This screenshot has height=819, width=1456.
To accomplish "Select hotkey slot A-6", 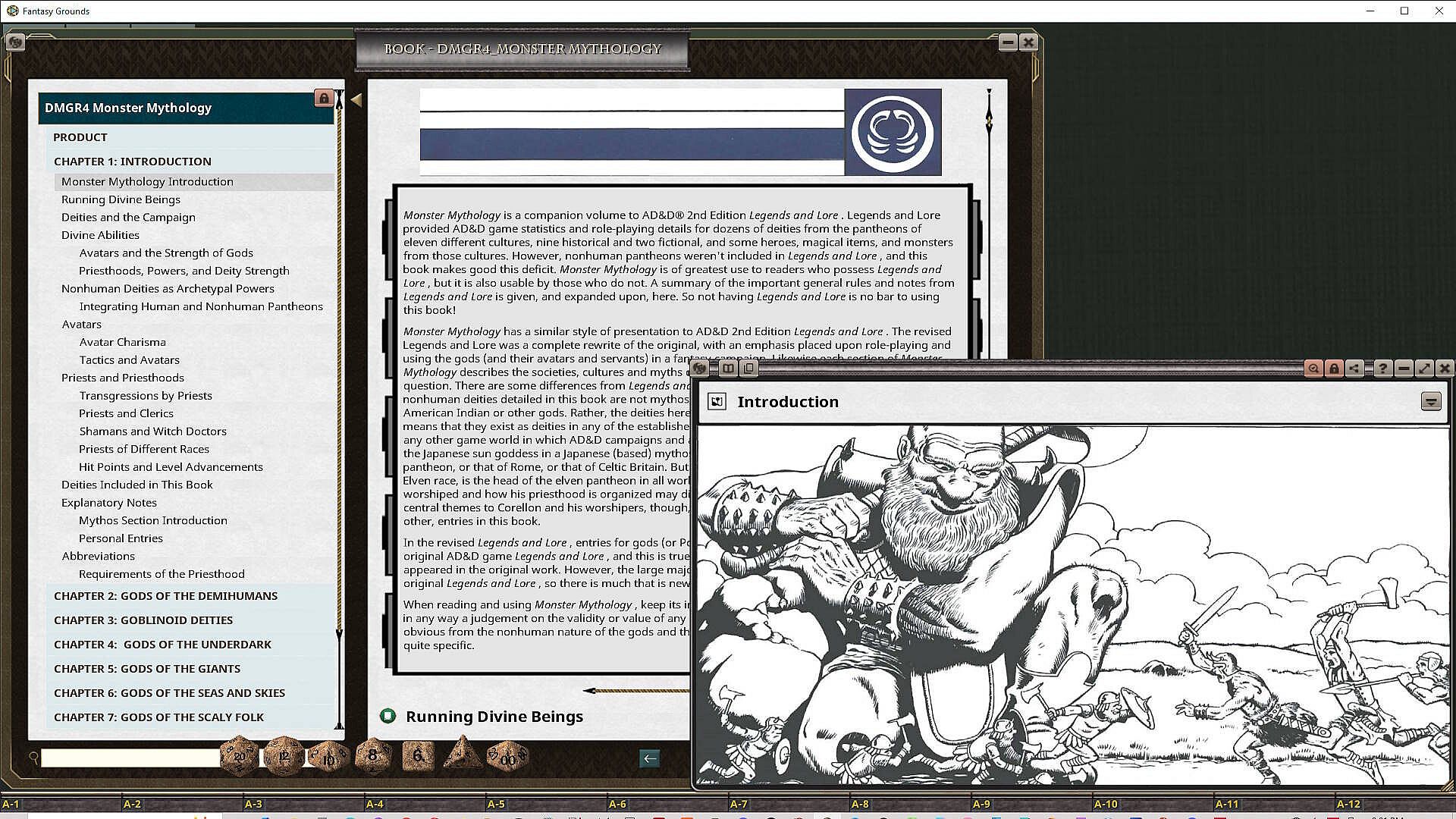I will click(667, 804).
